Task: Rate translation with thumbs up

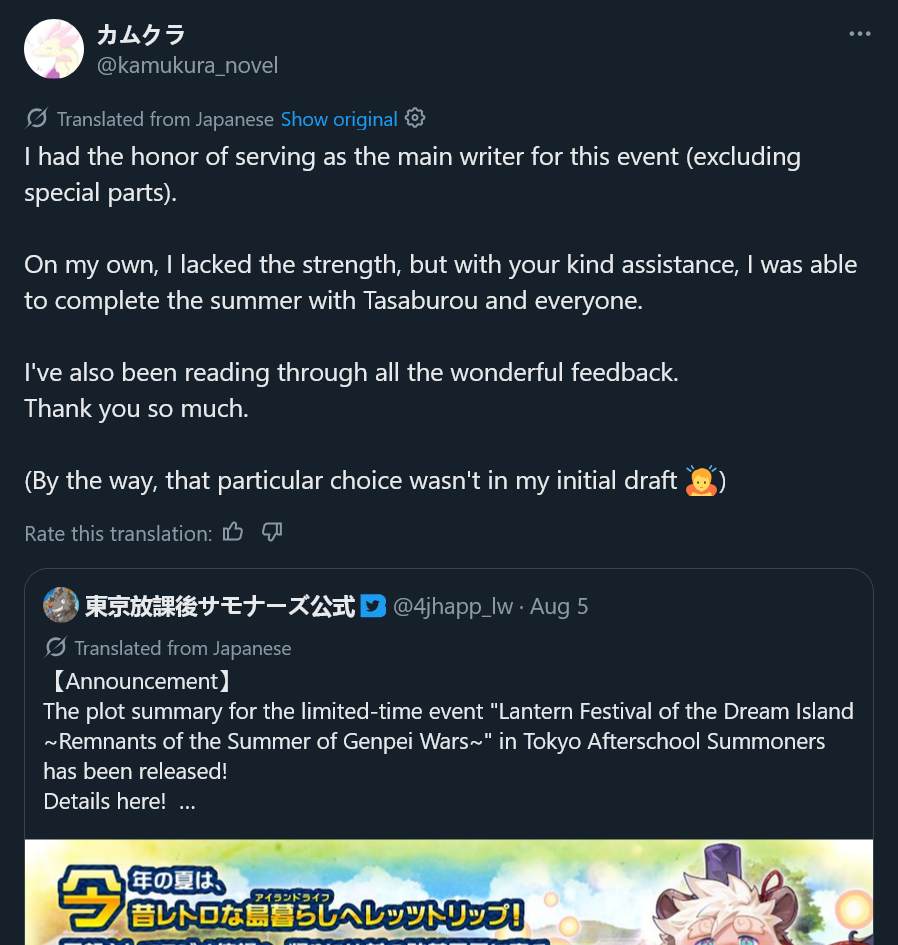Action: (x=233, y=532)
